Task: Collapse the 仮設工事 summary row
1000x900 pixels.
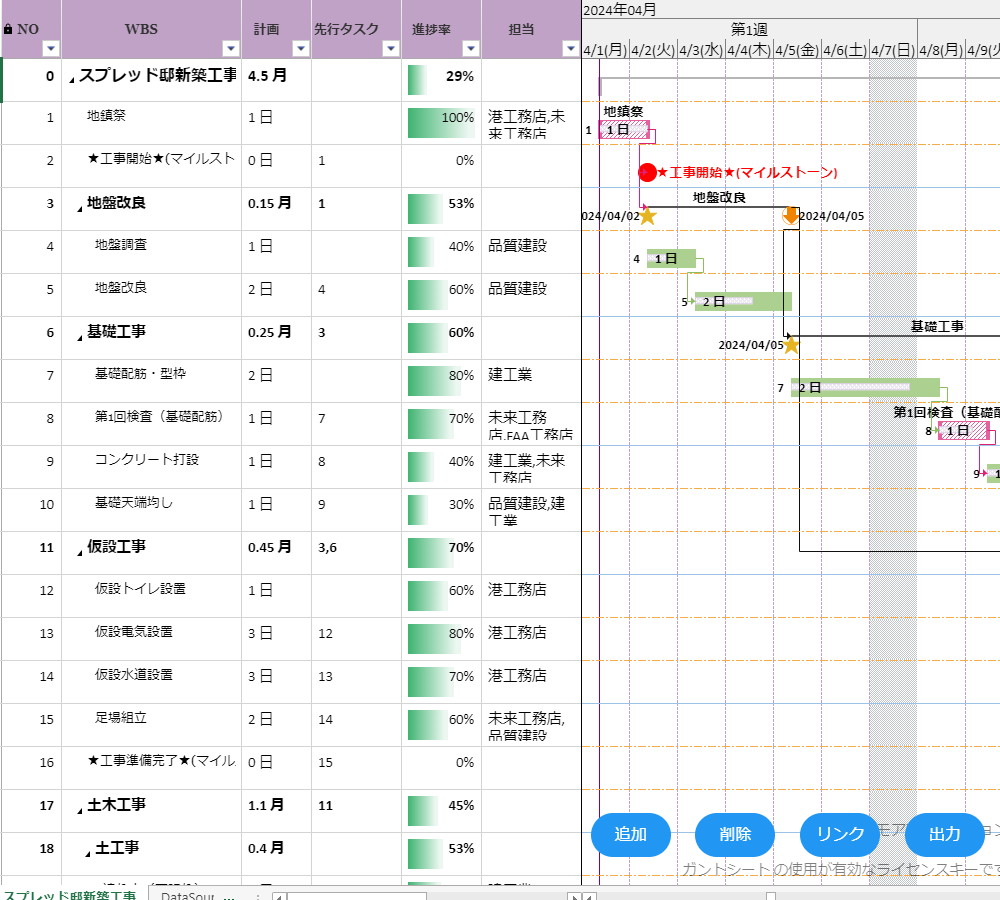Action: [x=80, y=552]
